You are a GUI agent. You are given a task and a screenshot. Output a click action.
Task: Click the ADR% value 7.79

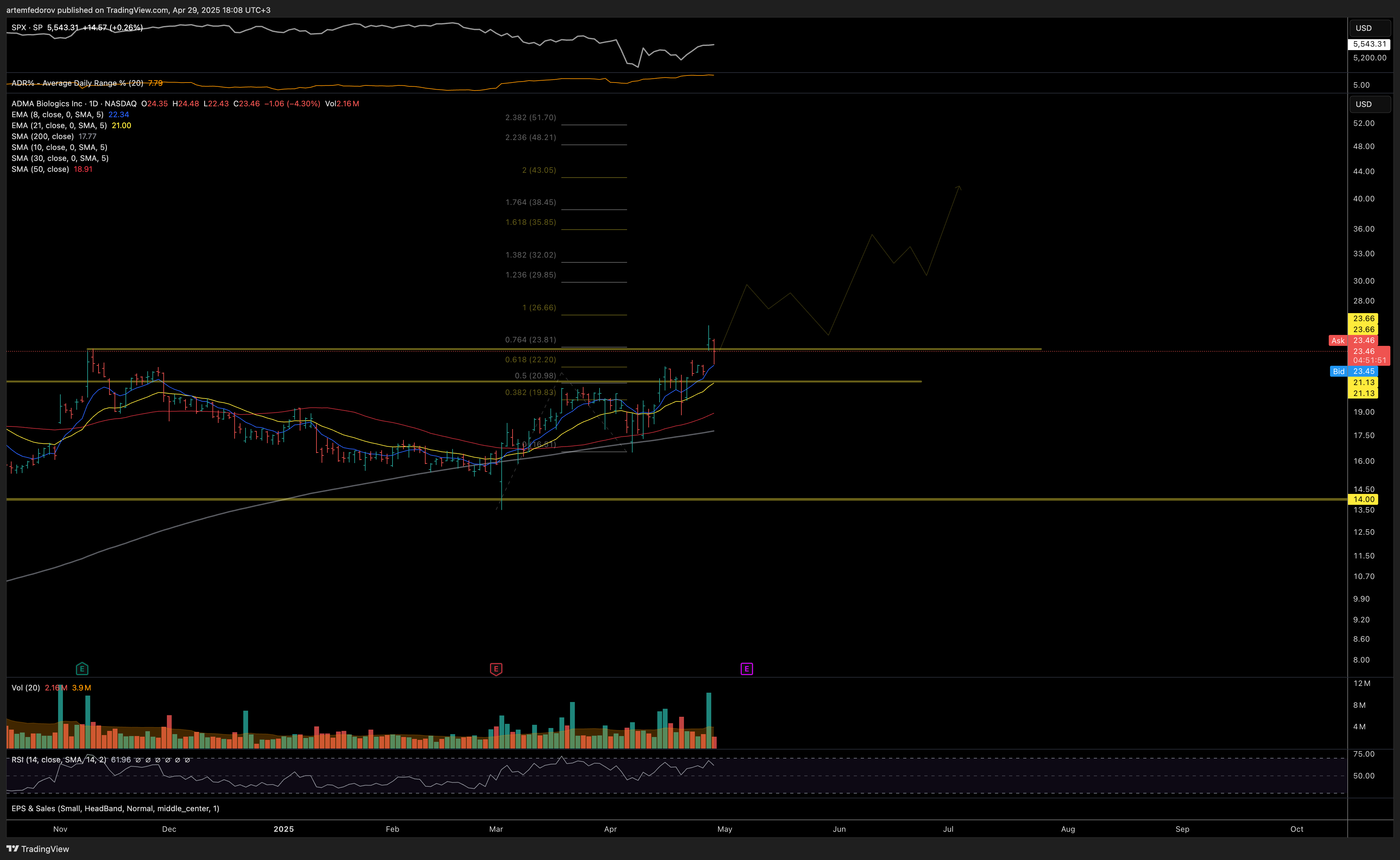click(155, 83)
